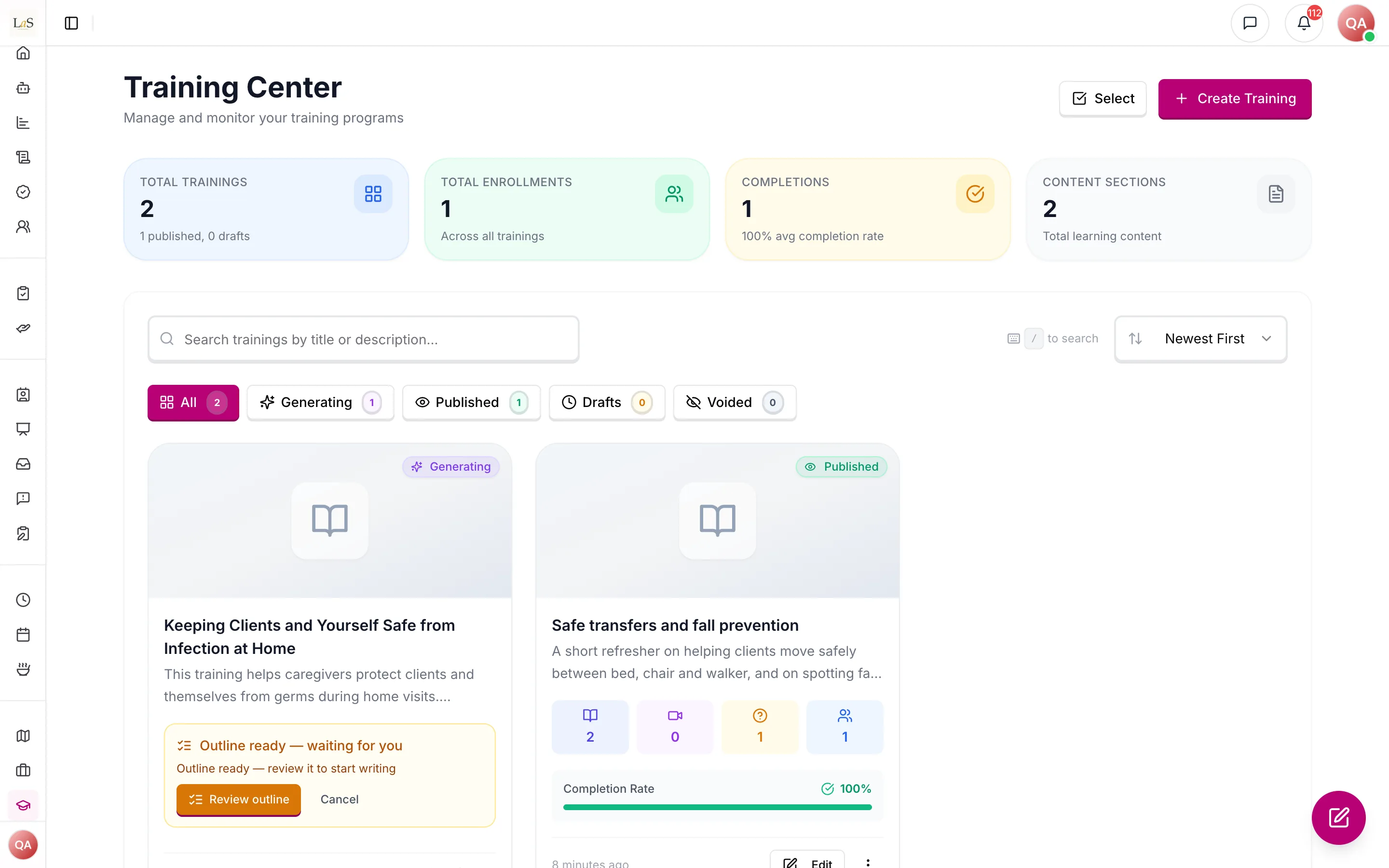1389x868 pixels.
Task: Open the three-dot menu on Safe transfers card
Action: [x=868, y=862]
